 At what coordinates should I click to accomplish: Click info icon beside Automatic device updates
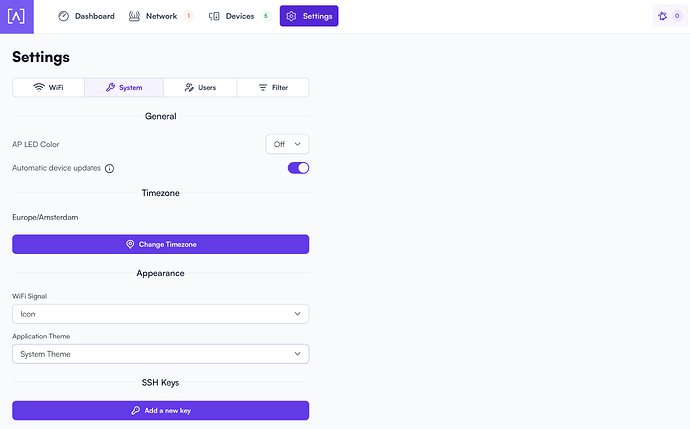110,169
